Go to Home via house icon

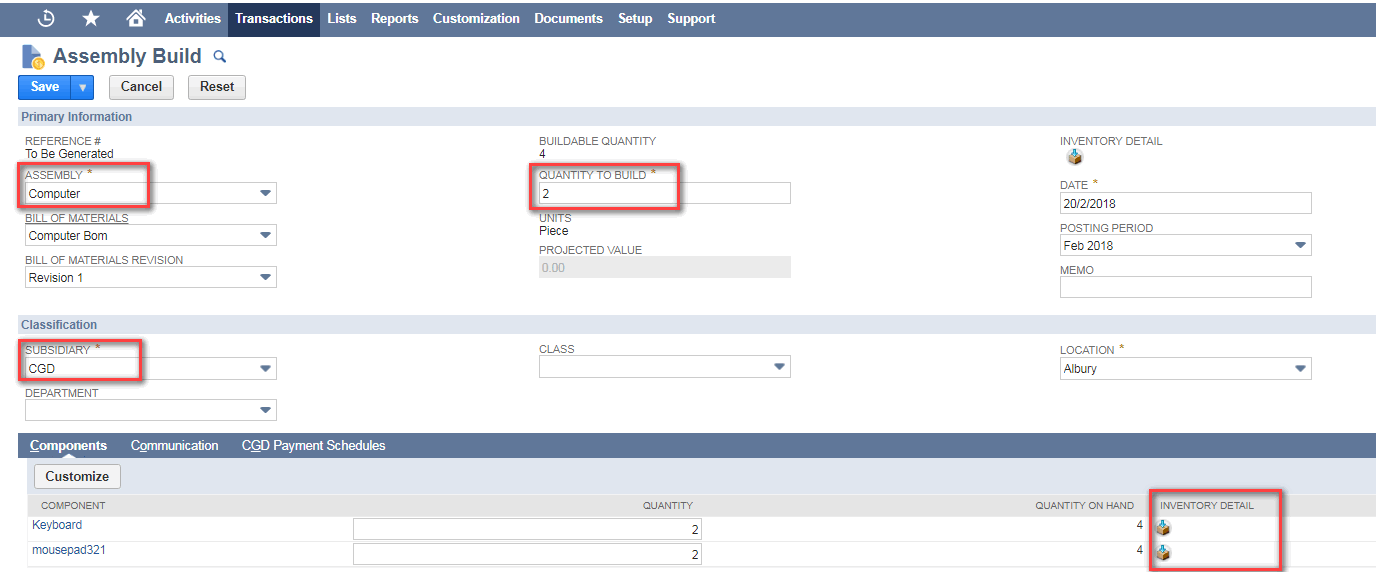[x=136, y=18]
